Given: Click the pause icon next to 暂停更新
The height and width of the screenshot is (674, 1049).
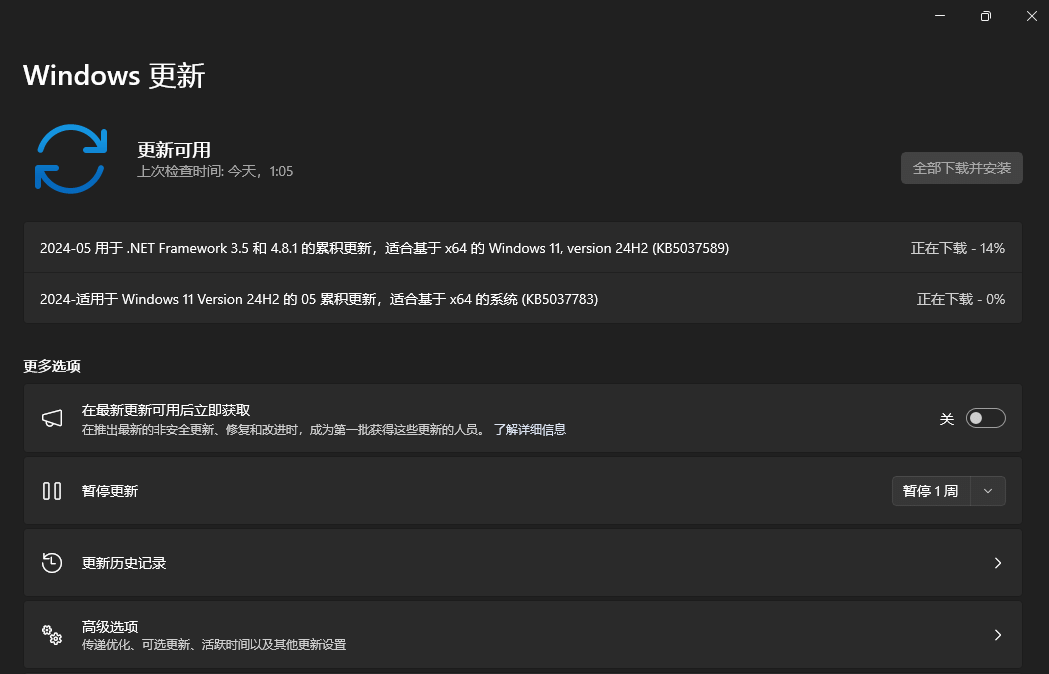Looking at the screenshot, I should coord(51,491).
